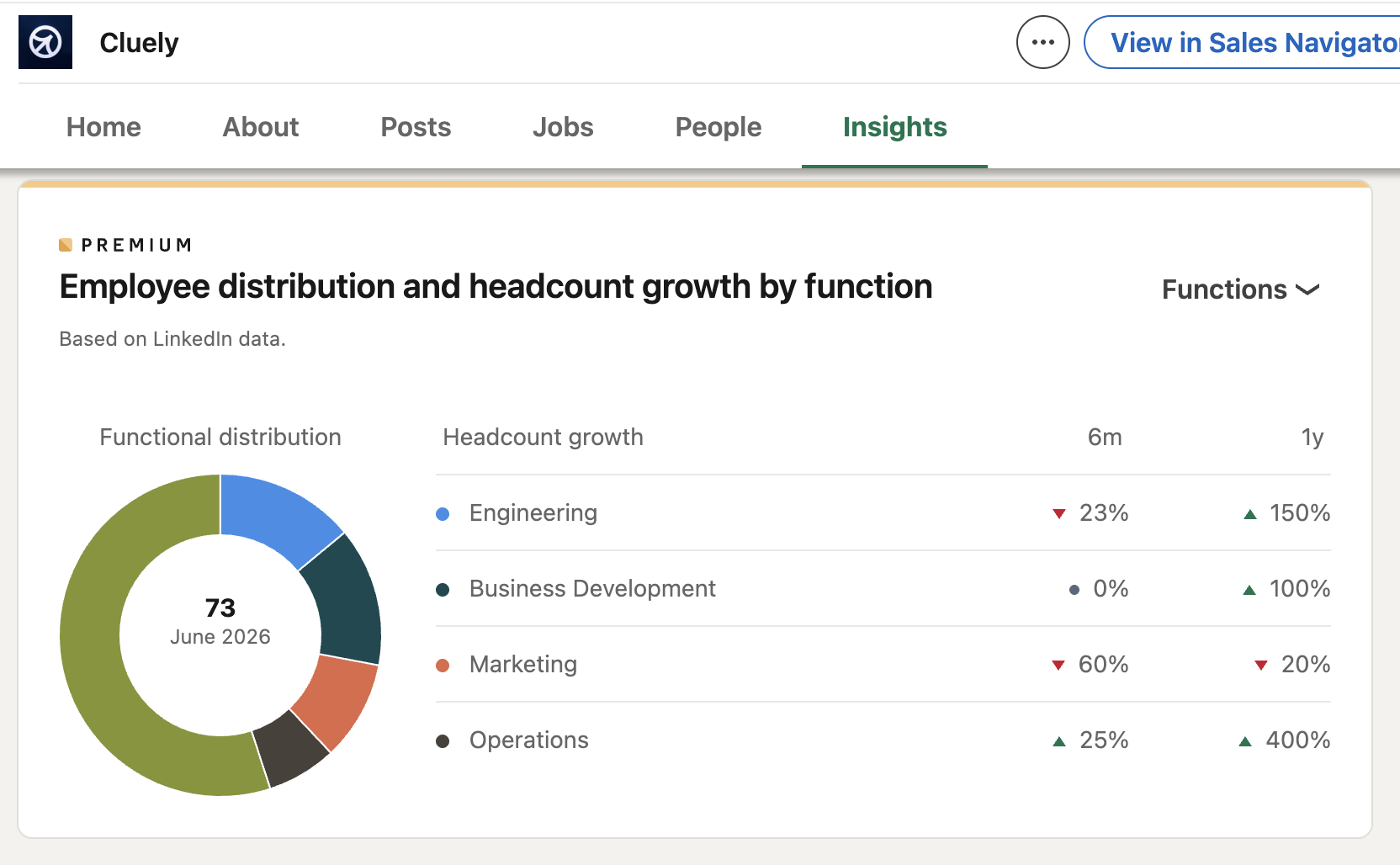Click Business Development 1y value 100%
Screen dimensions: 1400x865
point(1300,589)
